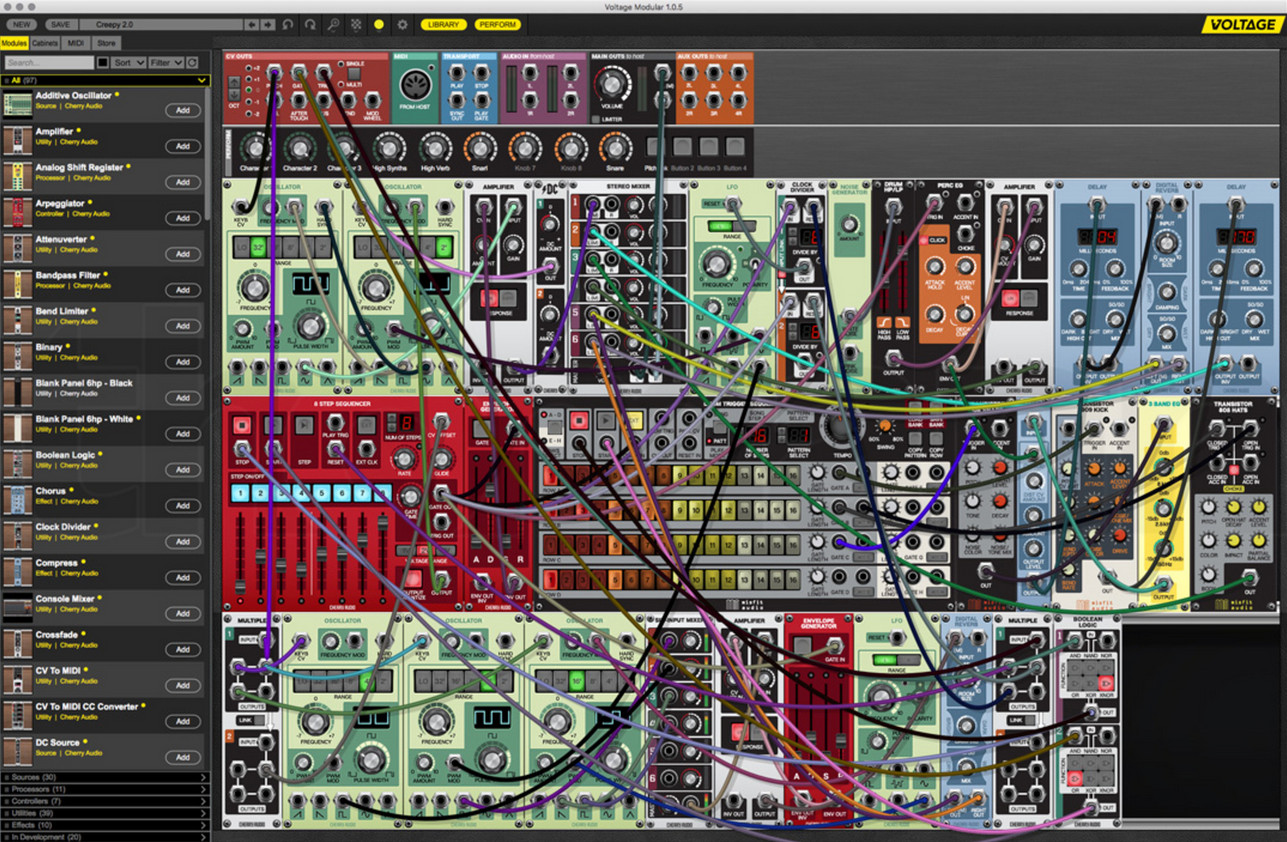The image size is (1287, 842).
Task: Enable the LIMITER on Main Outs
Action: (595, 118)
